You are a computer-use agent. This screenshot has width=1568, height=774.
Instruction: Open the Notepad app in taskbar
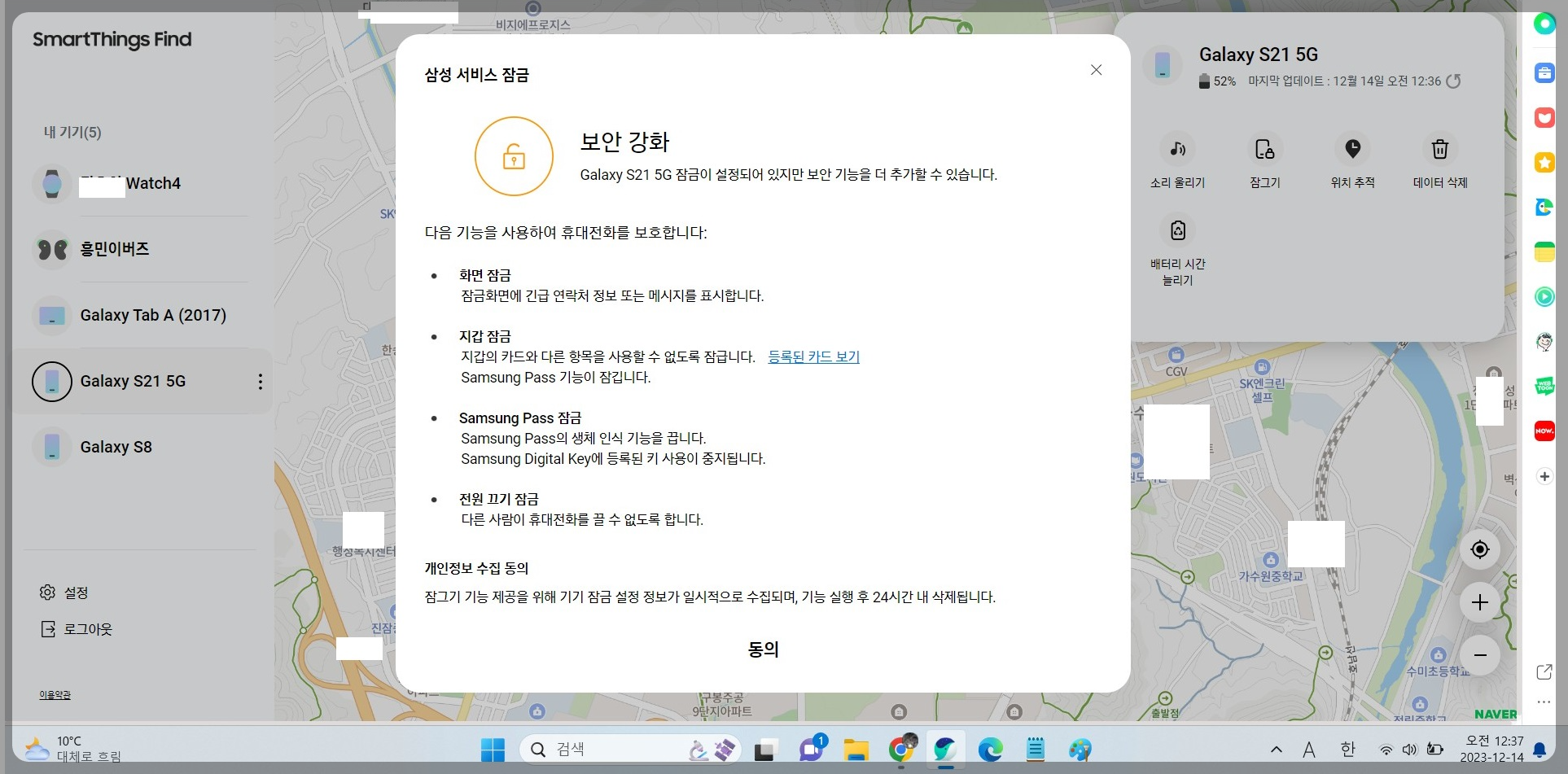tap(1035, 750)
